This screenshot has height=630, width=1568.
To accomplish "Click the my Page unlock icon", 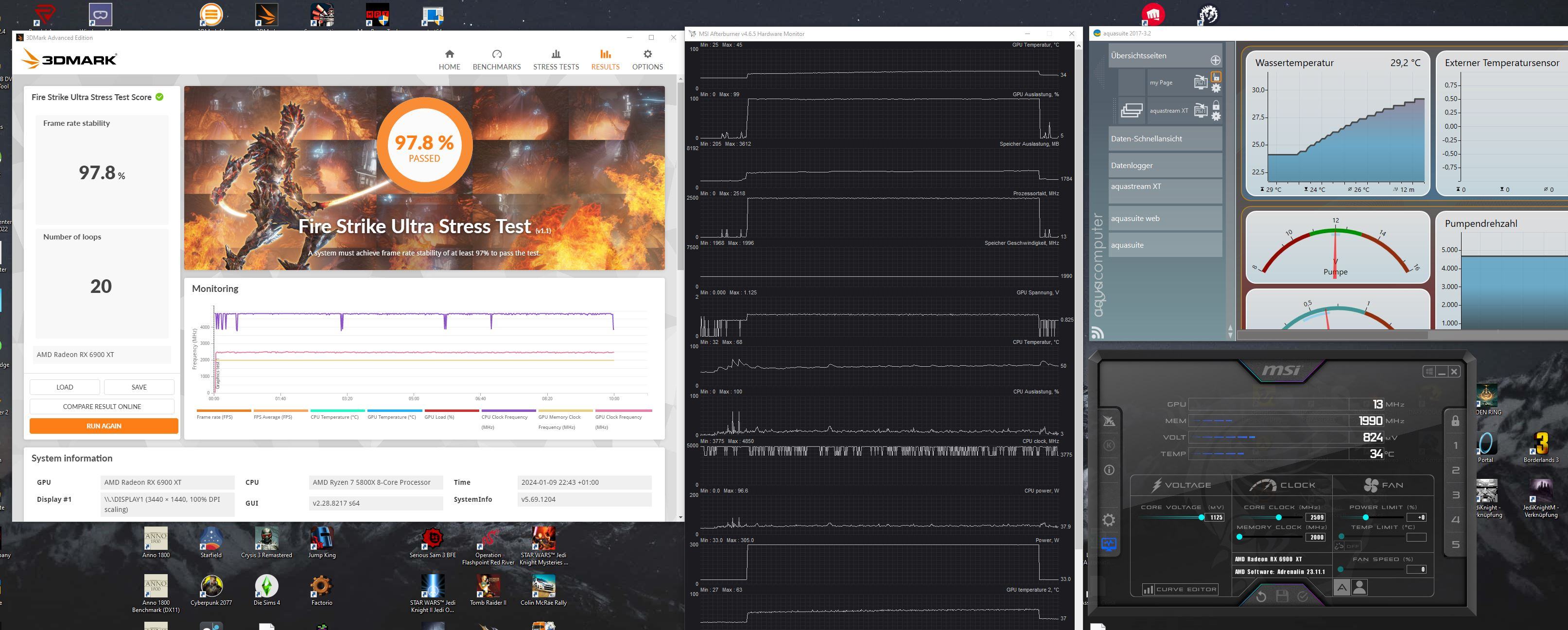I will [x=1216, y=77].
